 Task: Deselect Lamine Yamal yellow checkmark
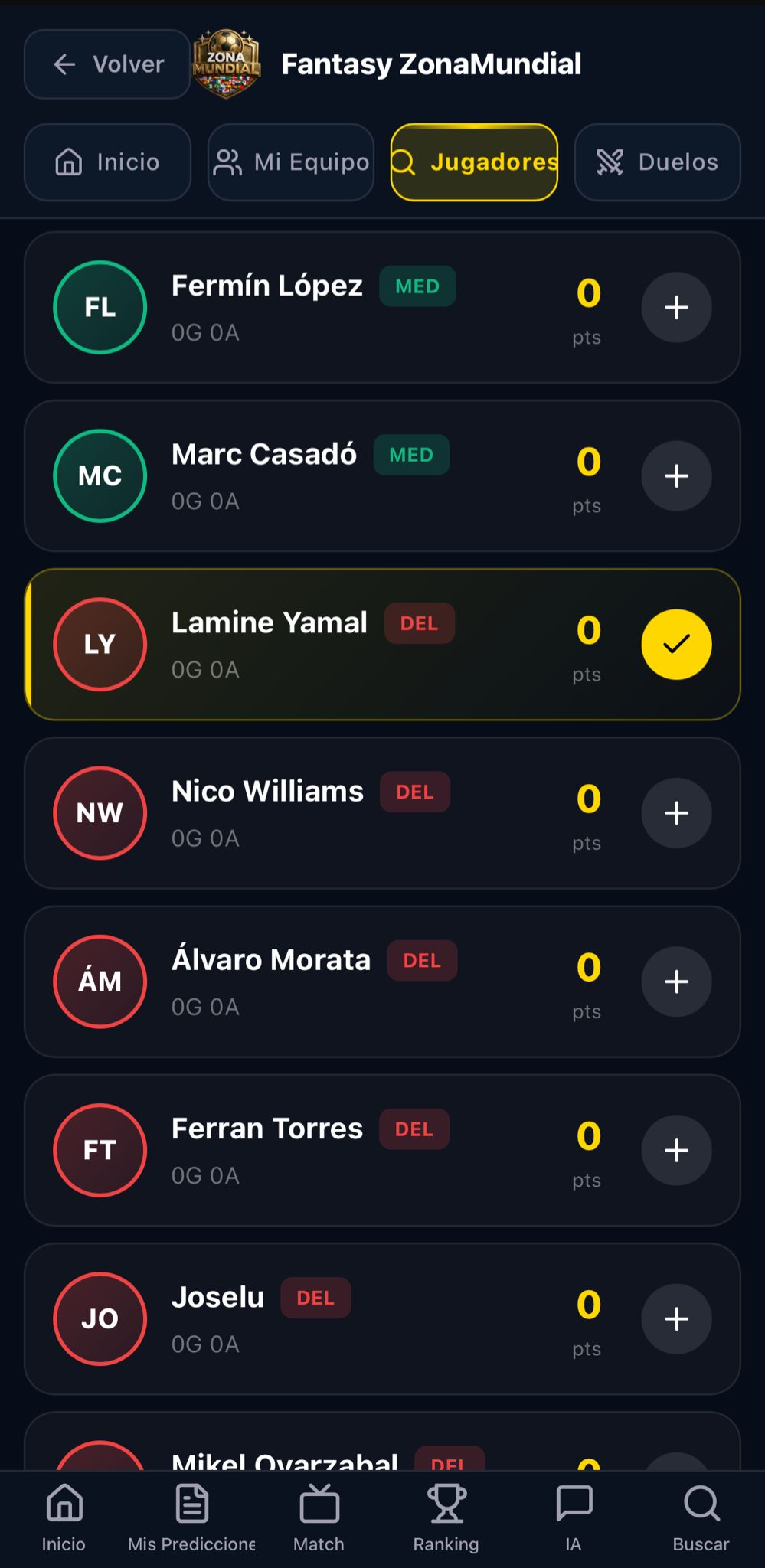(676, 645)
